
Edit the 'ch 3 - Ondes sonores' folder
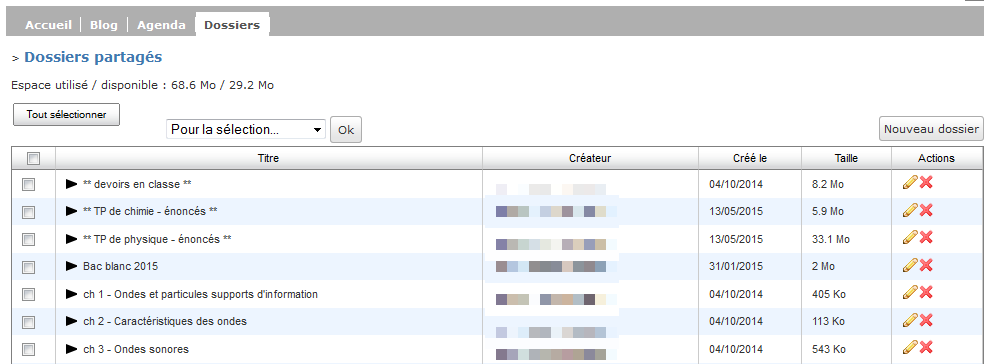(x=909, y=348)
